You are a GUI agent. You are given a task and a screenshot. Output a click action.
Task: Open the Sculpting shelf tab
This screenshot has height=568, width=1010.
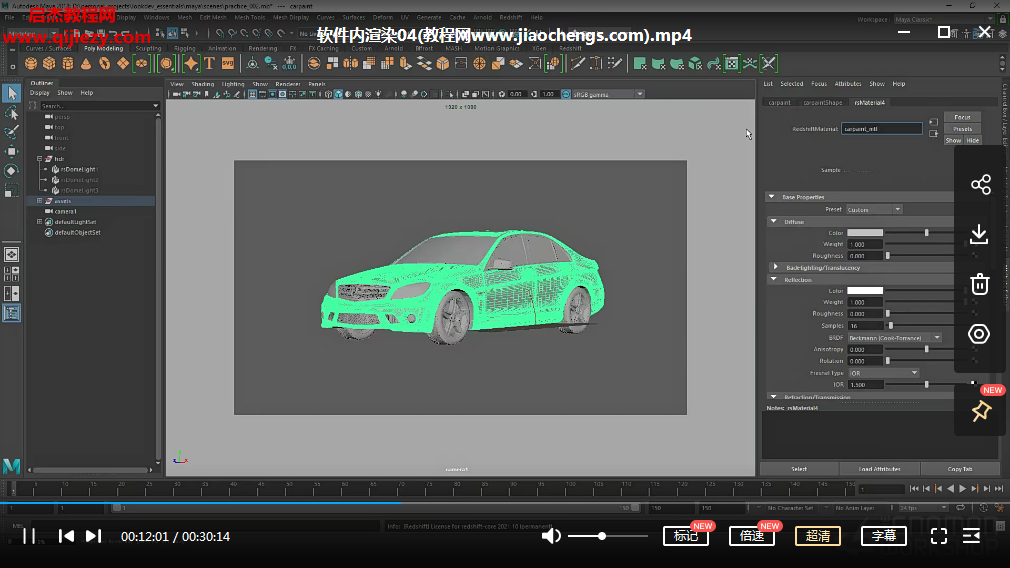[148, 48]
